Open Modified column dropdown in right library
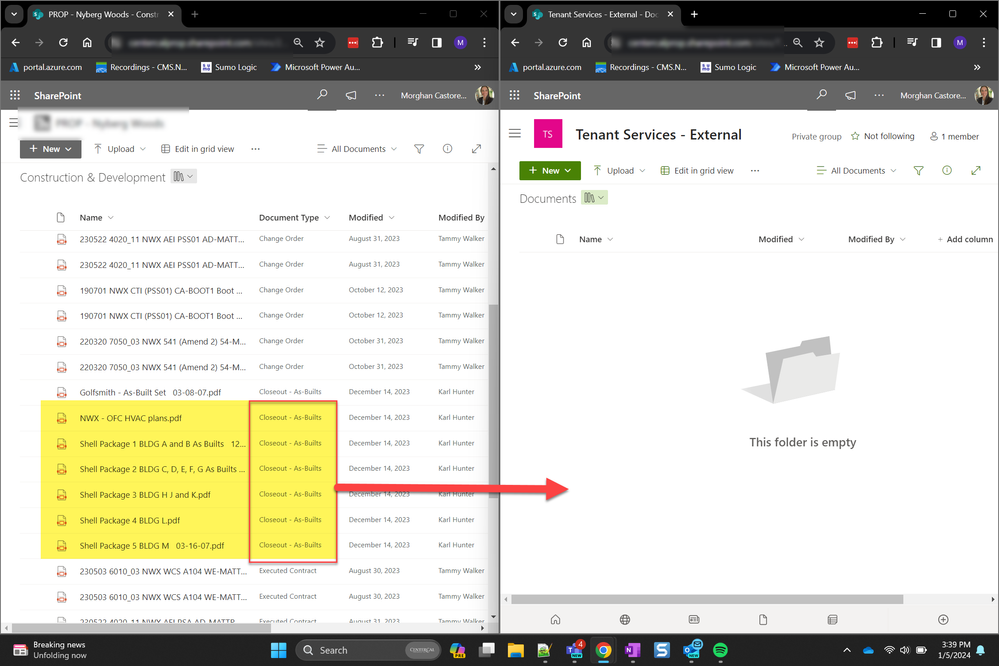This screenshot has width=999, height=666. 781,239
